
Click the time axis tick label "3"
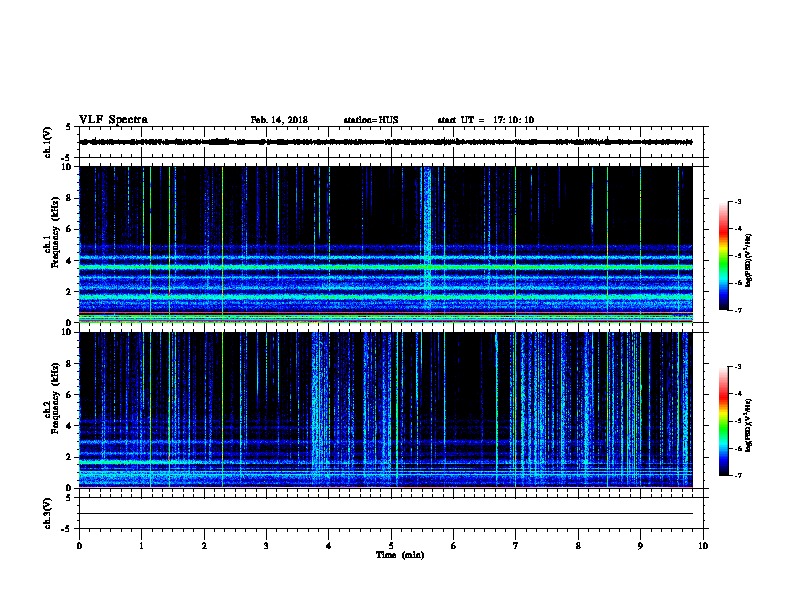(x=266, y=546)
